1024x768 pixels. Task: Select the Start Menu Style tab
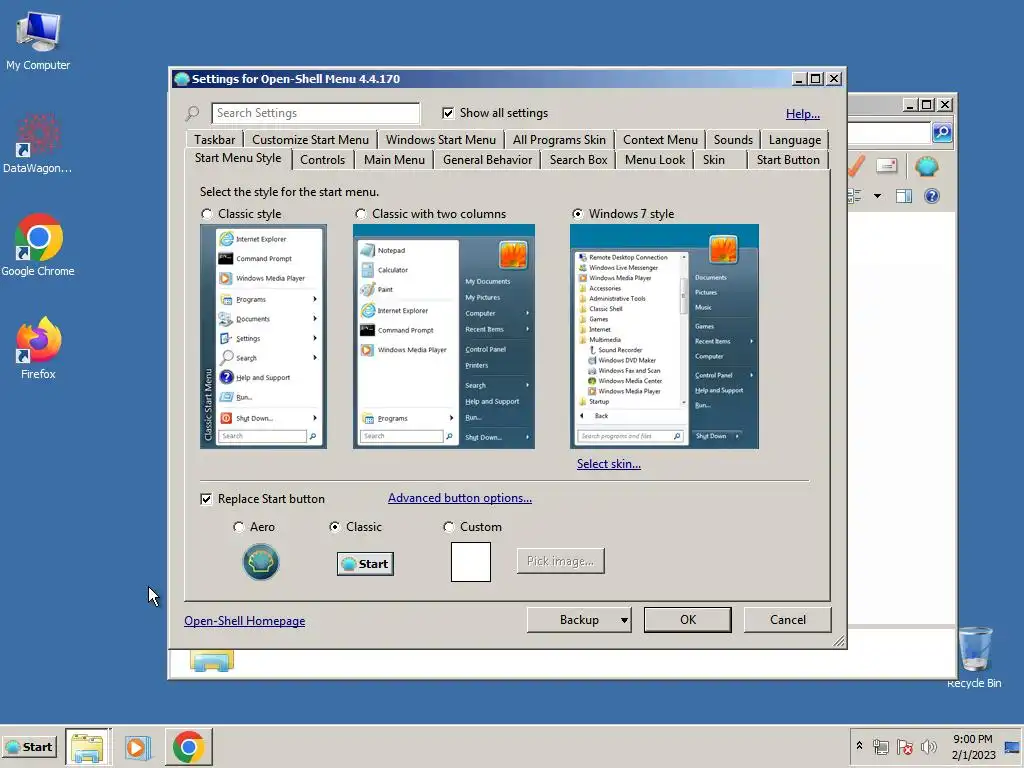click(238, 158)
